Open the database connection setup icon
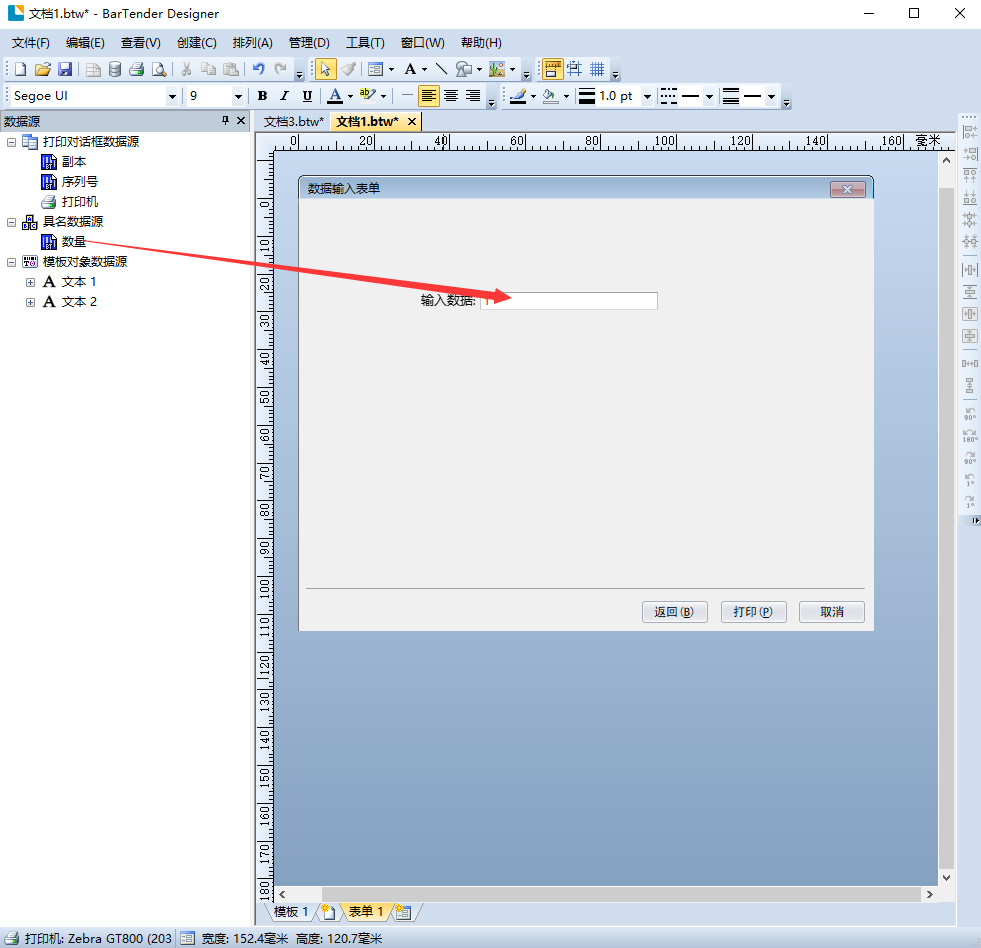This screenshot has height=948, width=981. [x=115, y=69]
